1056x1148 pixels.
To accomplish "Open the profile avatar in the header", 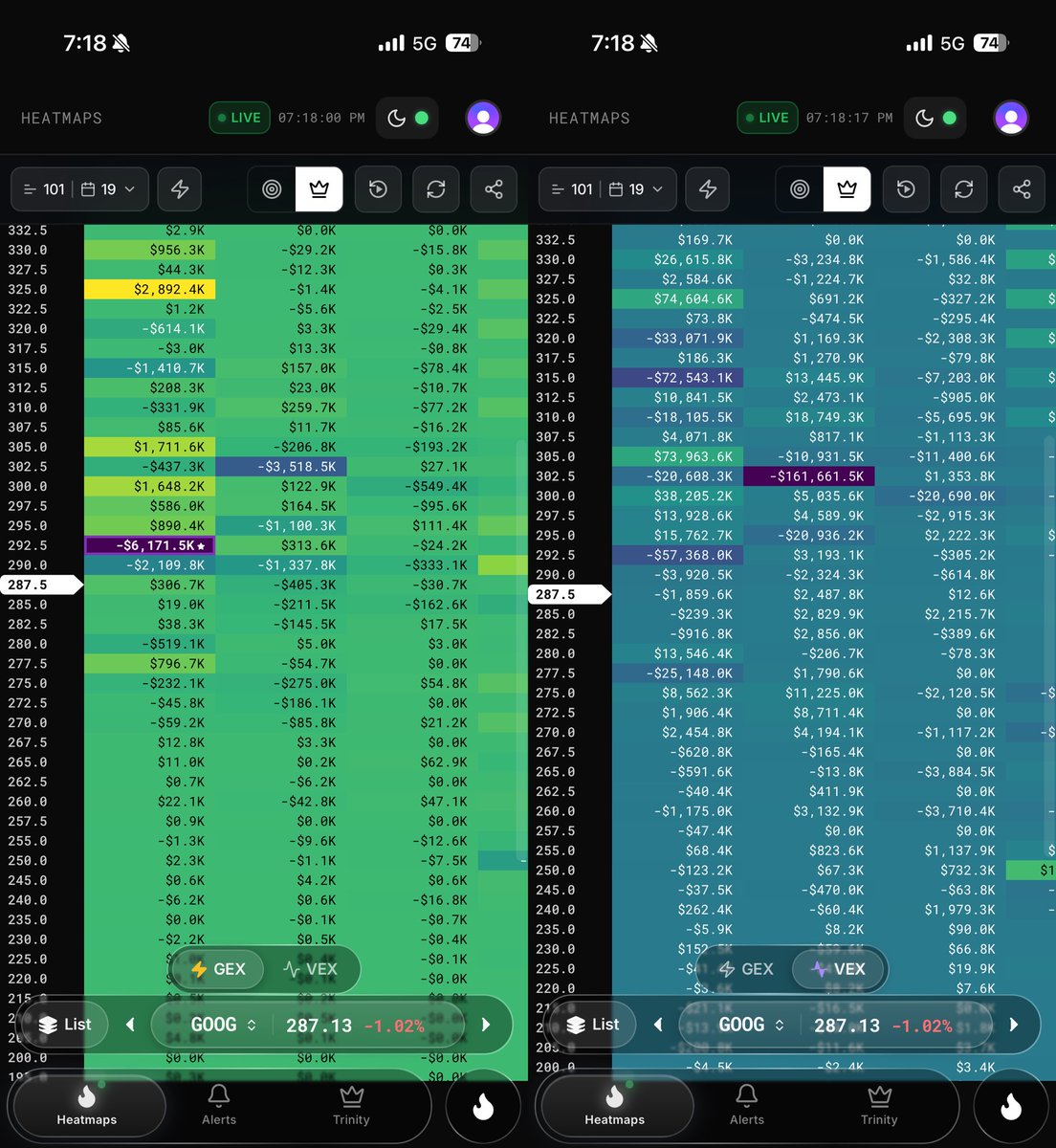I will pyautogui.click(x=483, y=117).
